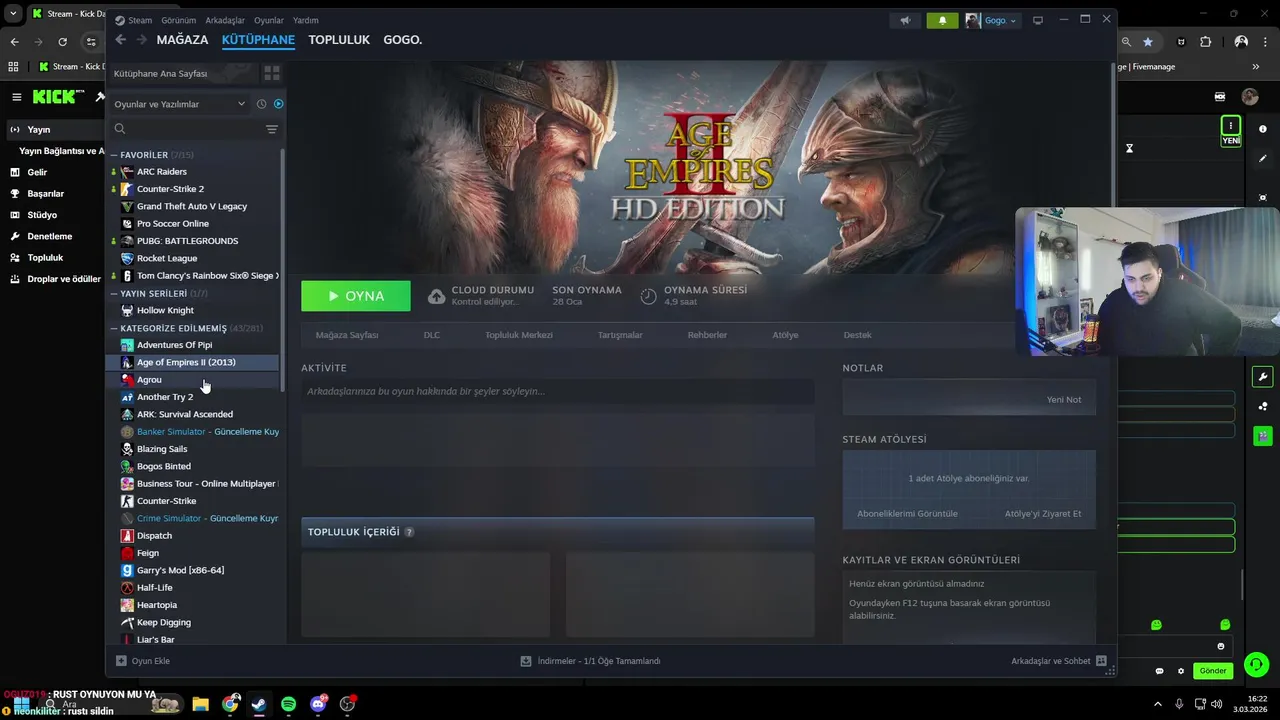Open the green Steam notifications bell
Viewport: 1280px width, 720px height.
pyautogui.click(x=942, y=20)
